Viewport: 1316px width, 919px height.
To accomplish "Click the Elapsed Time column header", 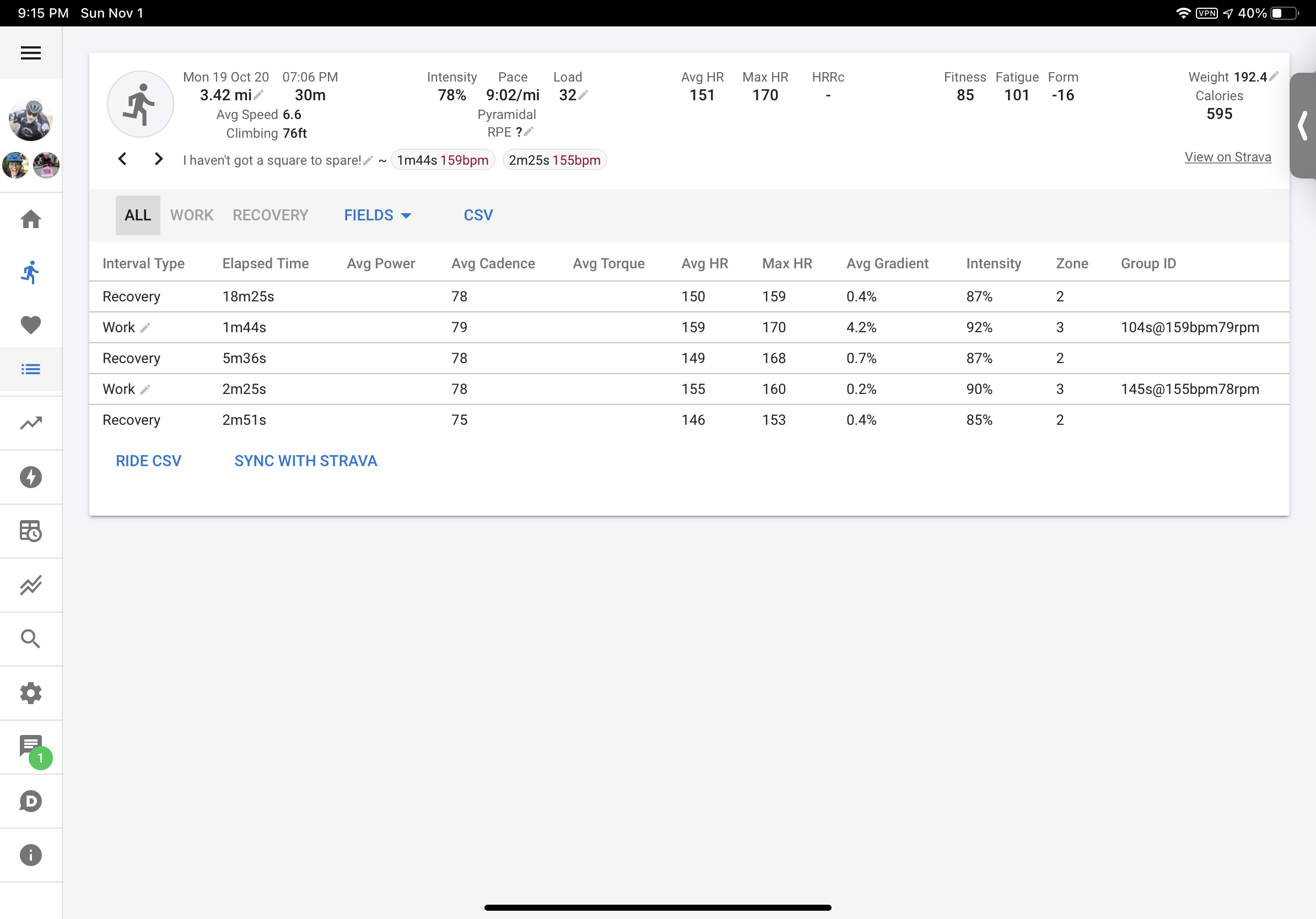I will point(266,263).
